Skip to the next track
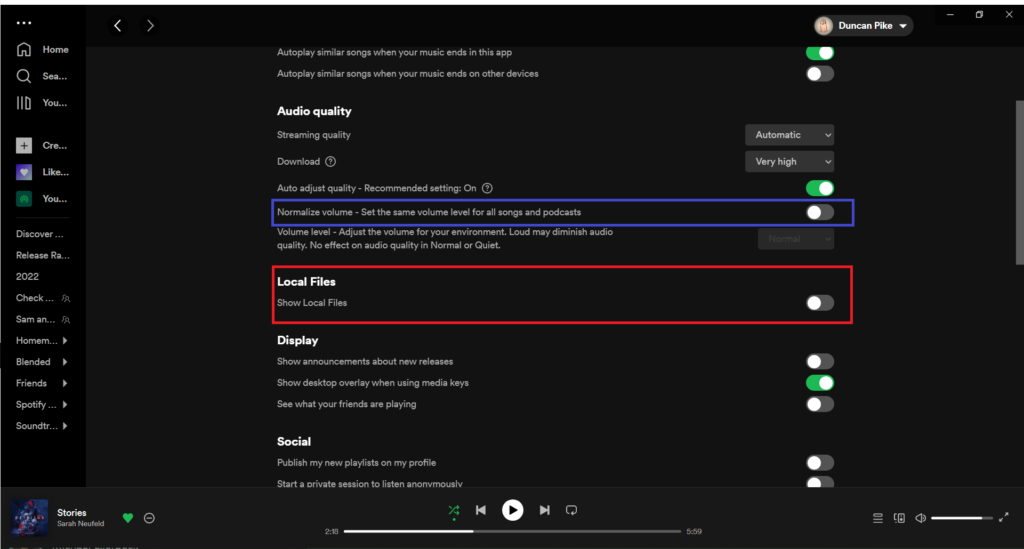Image resolution: width=1024 pixels, height=549 pixels. point(544,510)
